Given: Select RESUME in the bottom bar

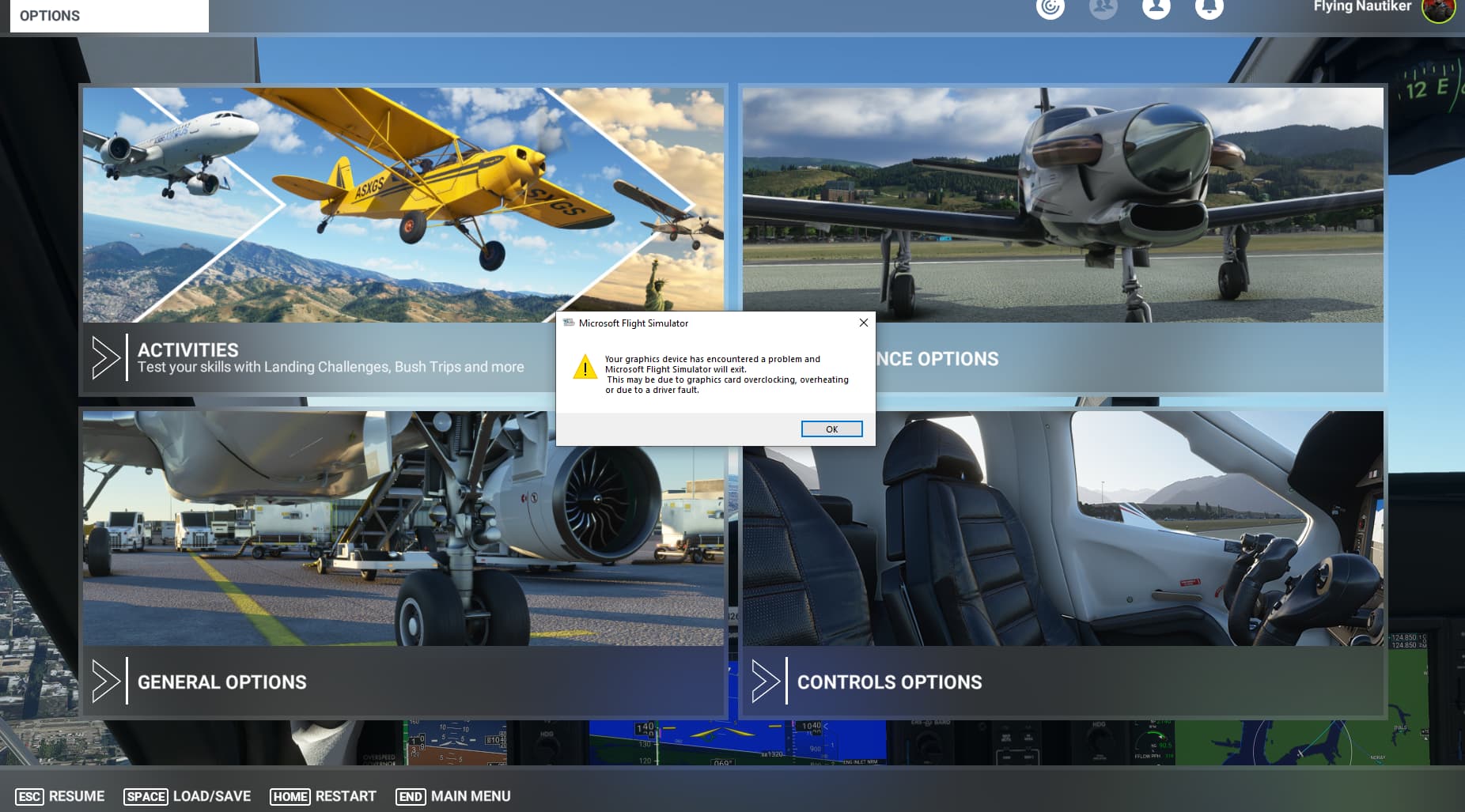Looking at the screenshot, I should [76, 795].
